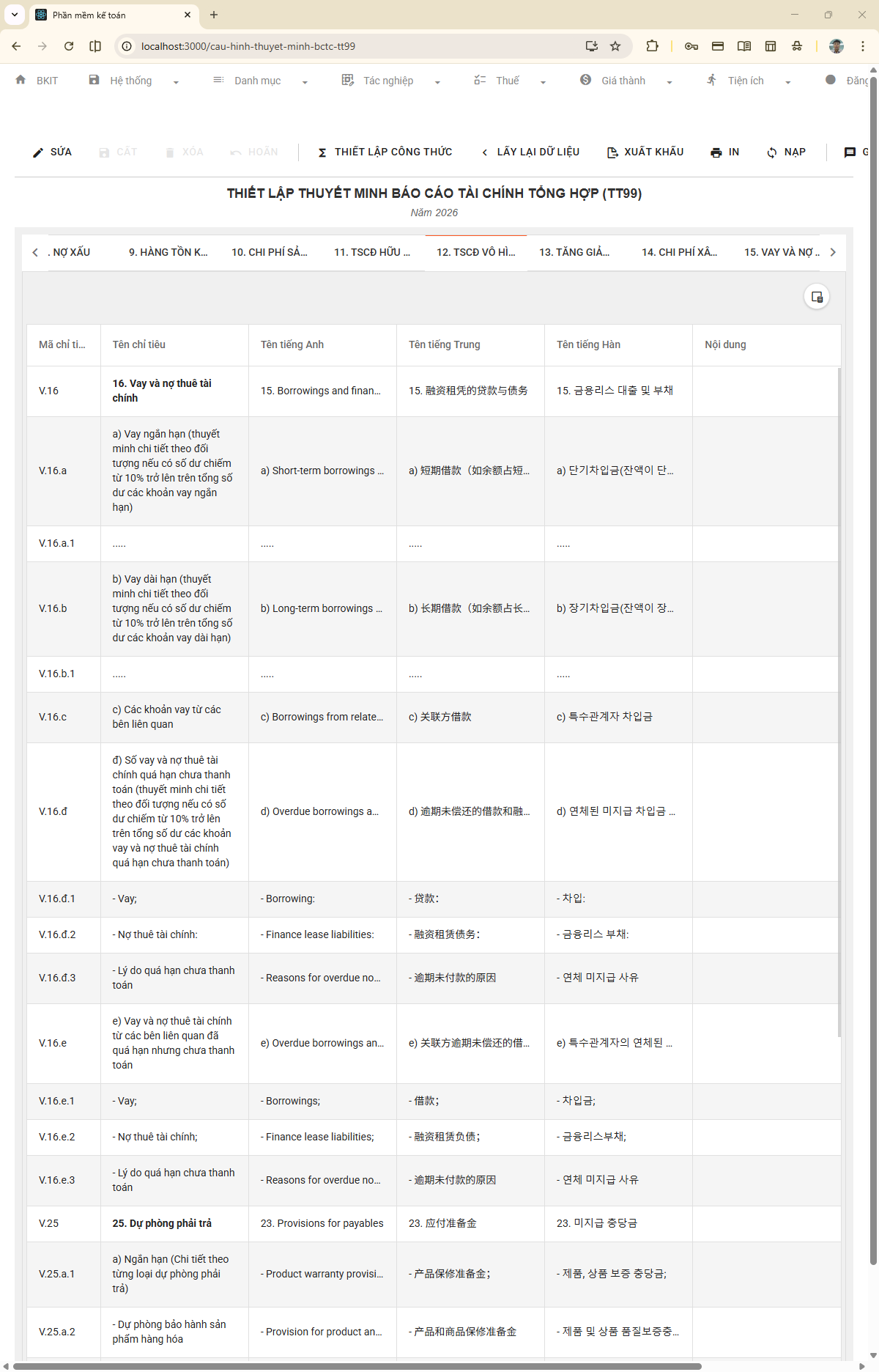Click the refresh icon beside NẠP
The image size is (879, 1372).
point(772,152)
